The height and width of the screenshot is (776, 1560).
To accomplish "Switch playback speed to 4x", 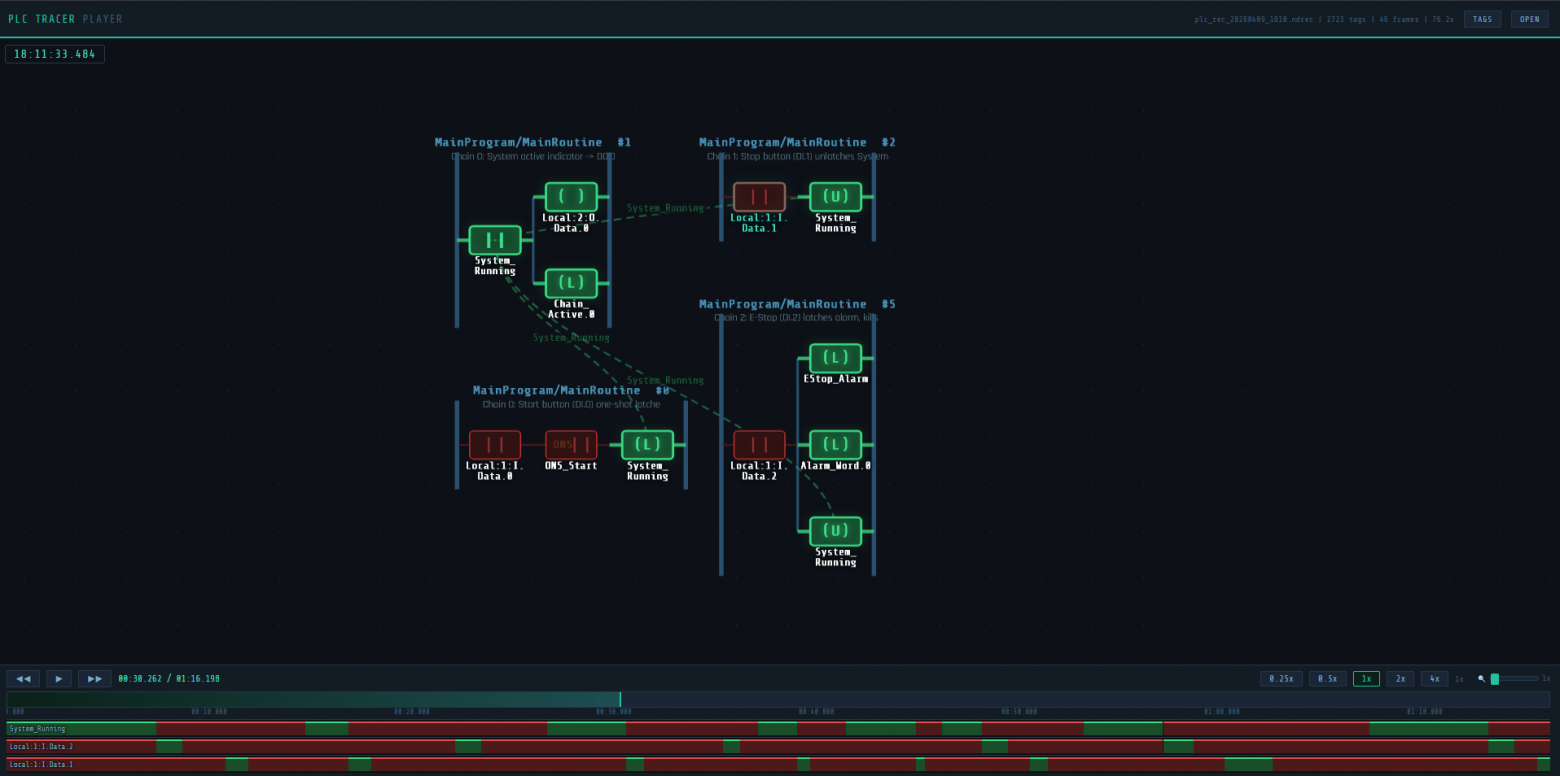I will pyautogui.click(x=1434, y=679).
